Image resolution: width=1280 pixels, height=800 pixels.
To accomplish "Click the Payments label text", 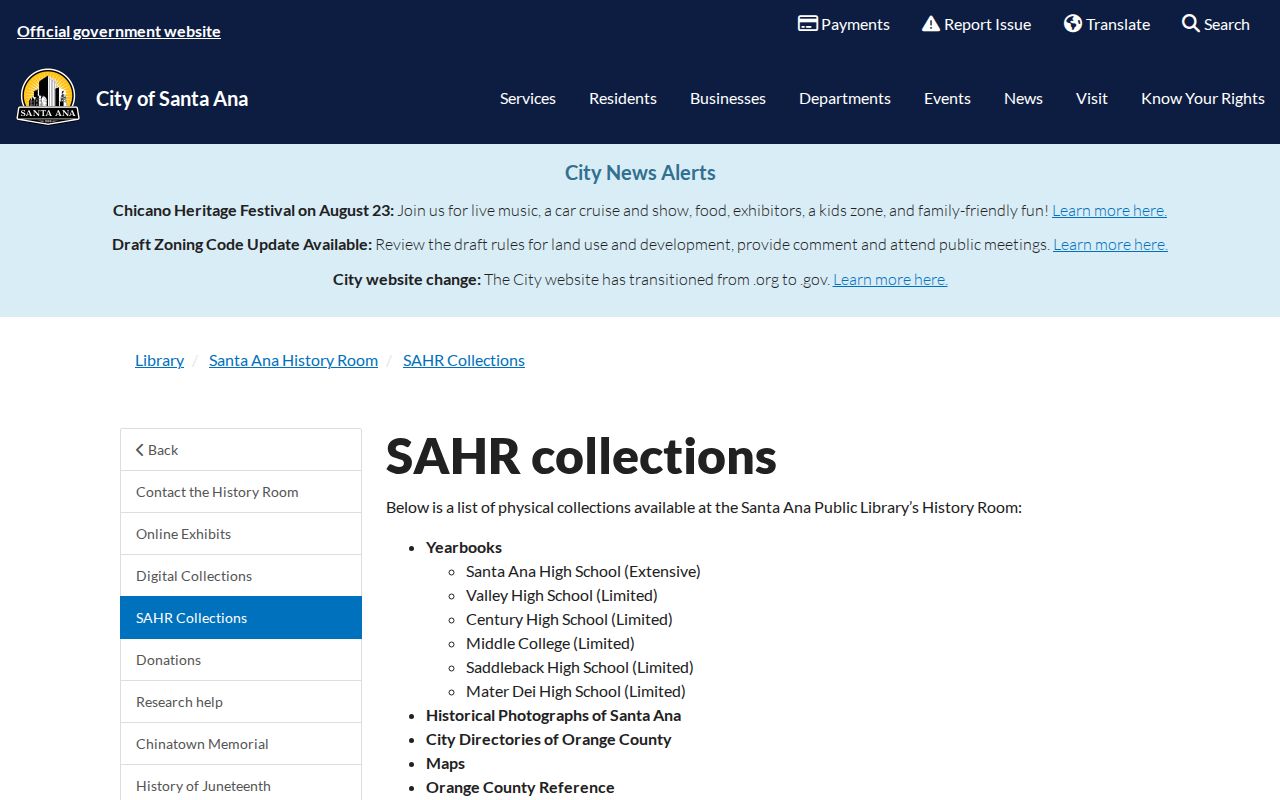I will point(855,24).
